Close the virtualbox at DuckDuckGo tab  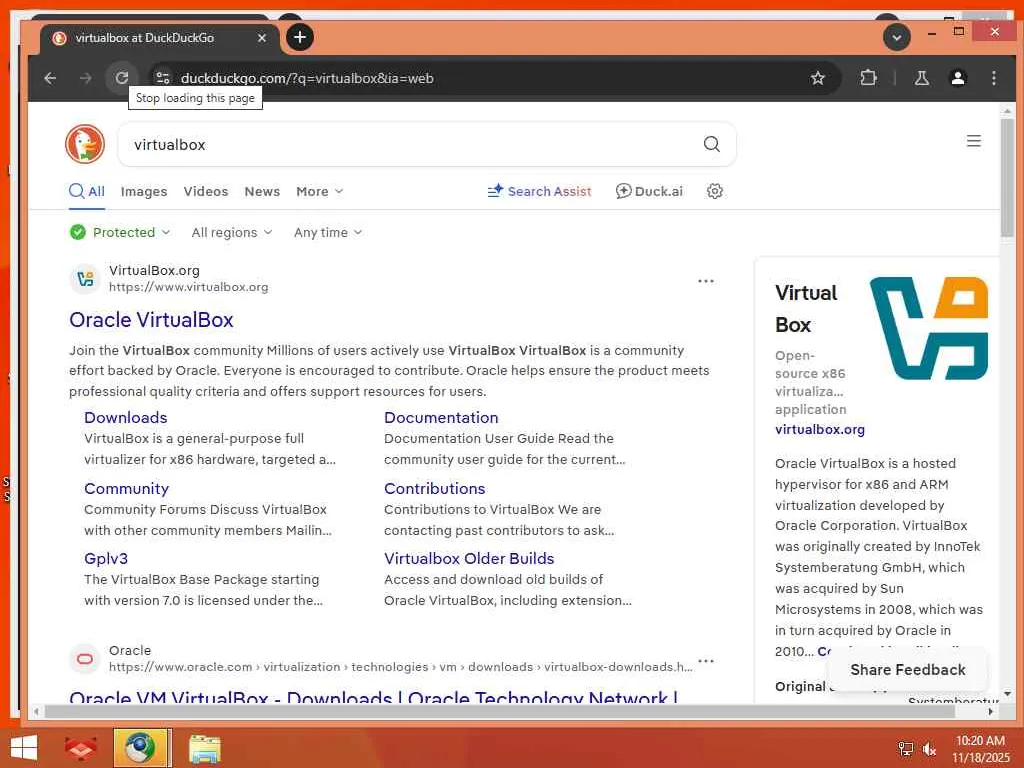[x=262, y=38]
